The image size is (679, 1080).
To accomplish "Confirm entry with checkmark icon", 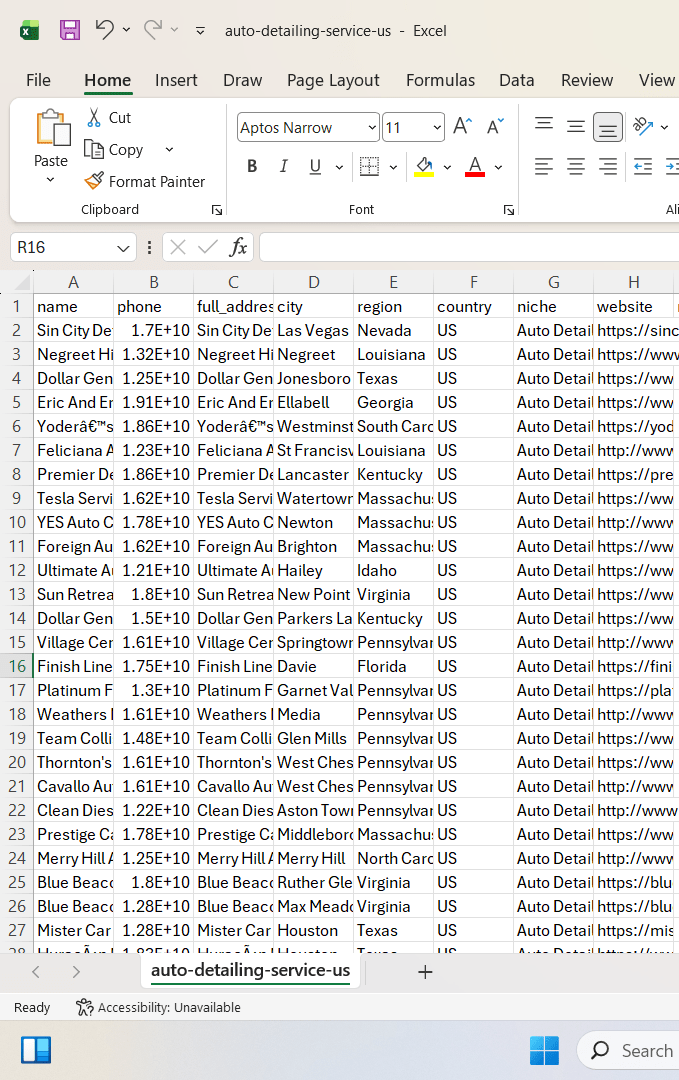I will tap(207, 247).
